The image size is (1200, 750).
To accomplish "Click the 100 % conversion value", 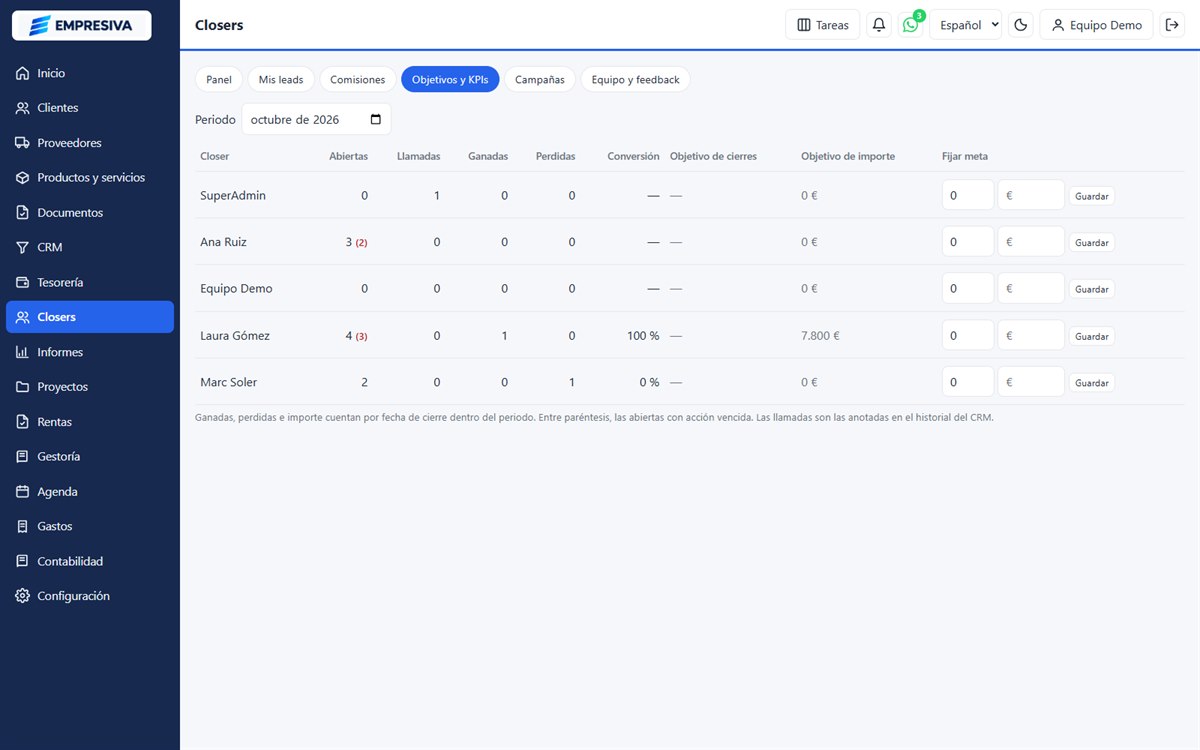I will (643, 336).
